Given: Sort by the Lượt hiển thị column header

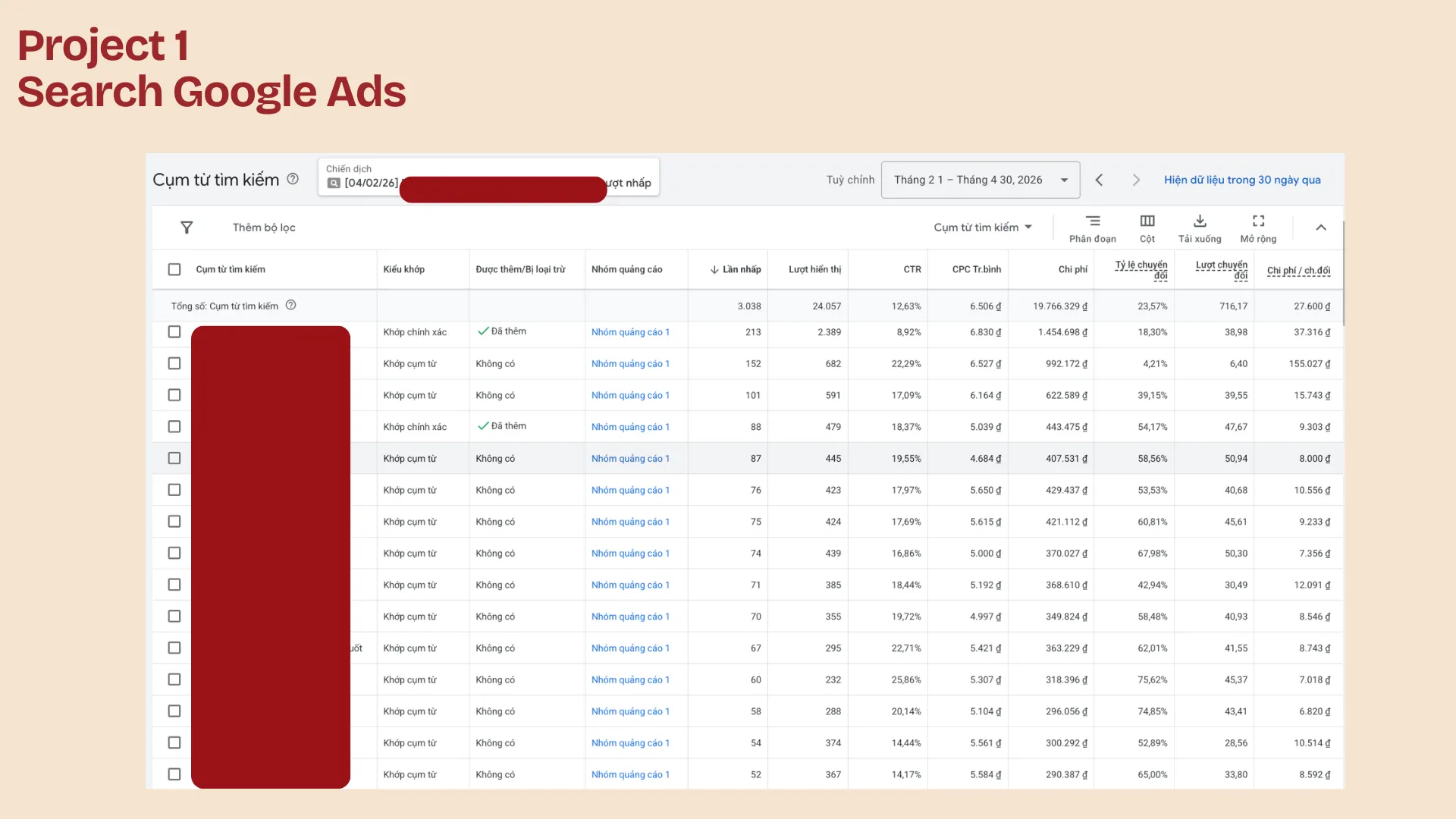Looking at the screenshot, I should pyautogui.click(x=815, y=269).
